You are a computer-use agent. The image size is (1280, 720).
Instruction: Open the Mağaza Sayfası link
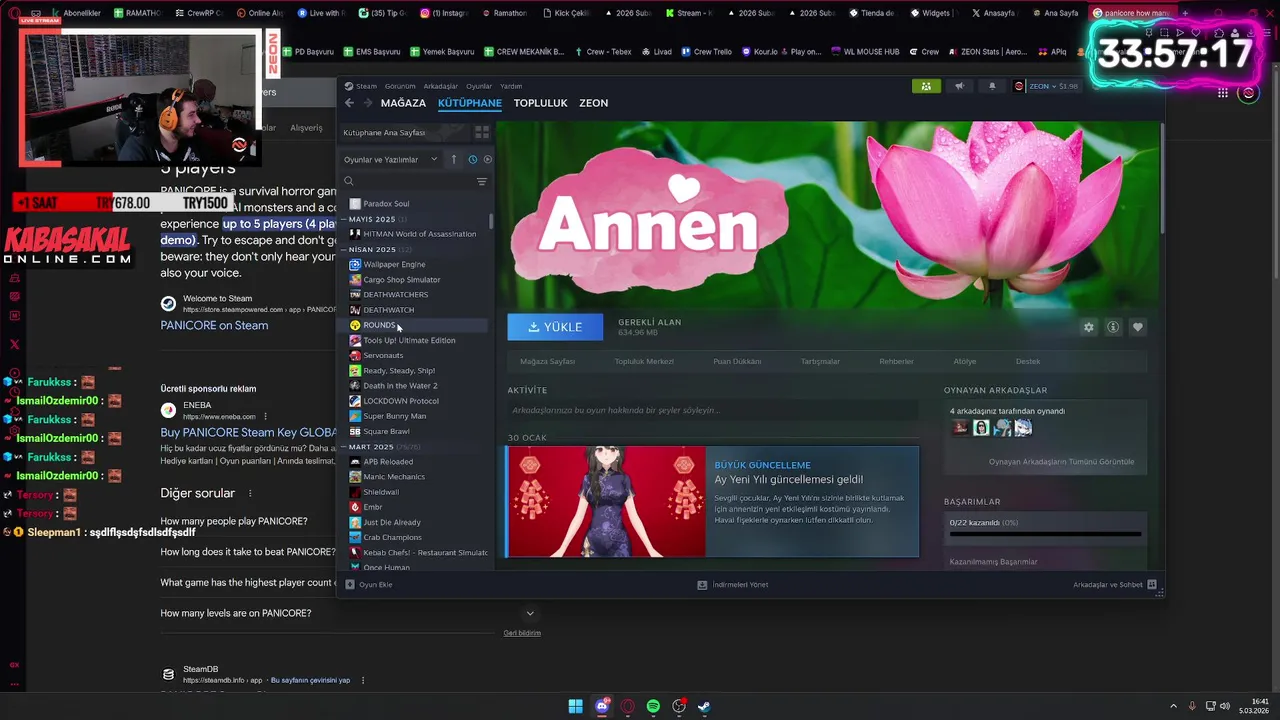547,361
